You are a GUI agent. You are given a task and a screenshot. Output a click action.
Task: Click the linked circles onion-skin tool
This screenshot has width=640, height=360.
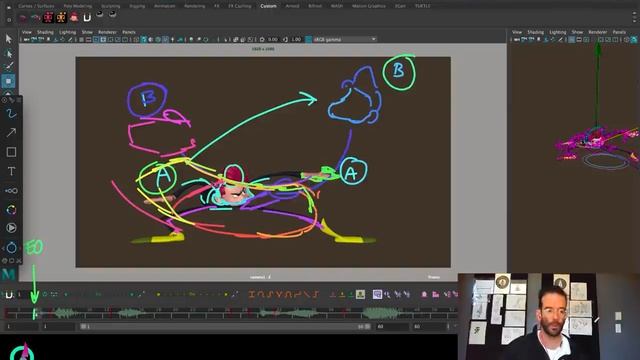[11, 191]
